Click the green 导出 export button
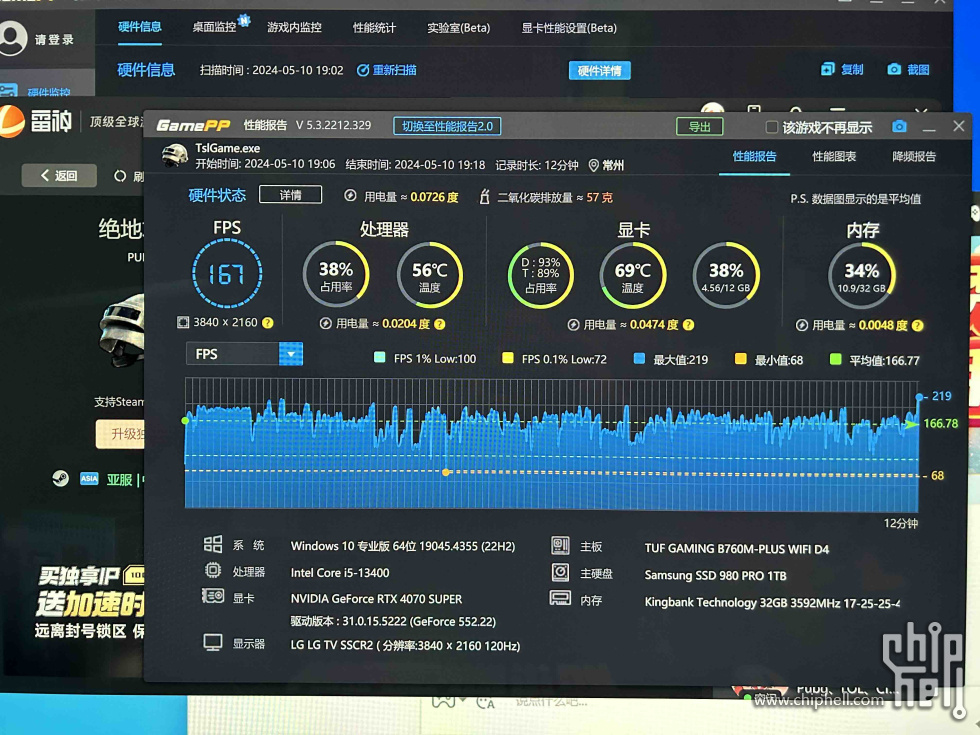Screen dimensions: 980x735 point(700,127)
